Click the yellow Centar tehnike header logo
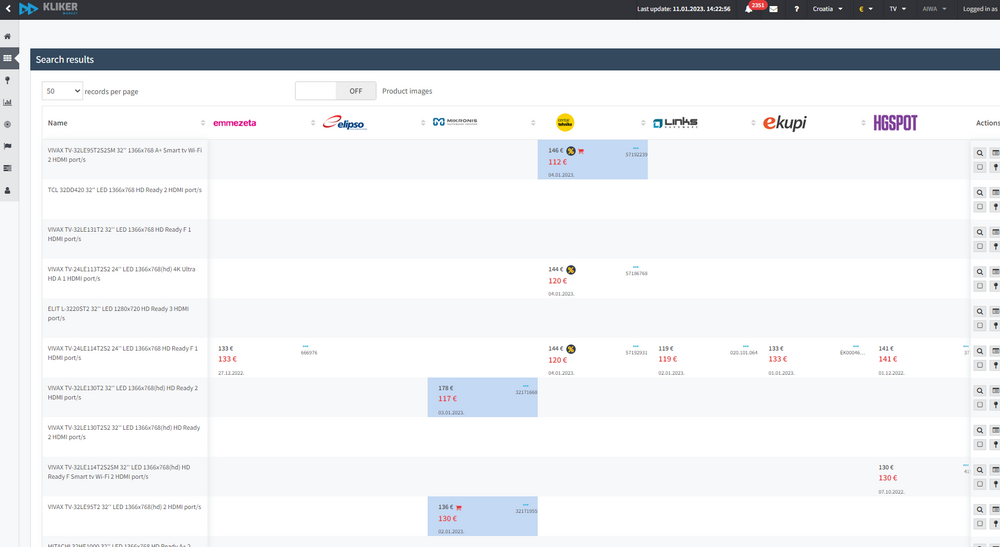 pyautogui.click(x=565, y=122)
